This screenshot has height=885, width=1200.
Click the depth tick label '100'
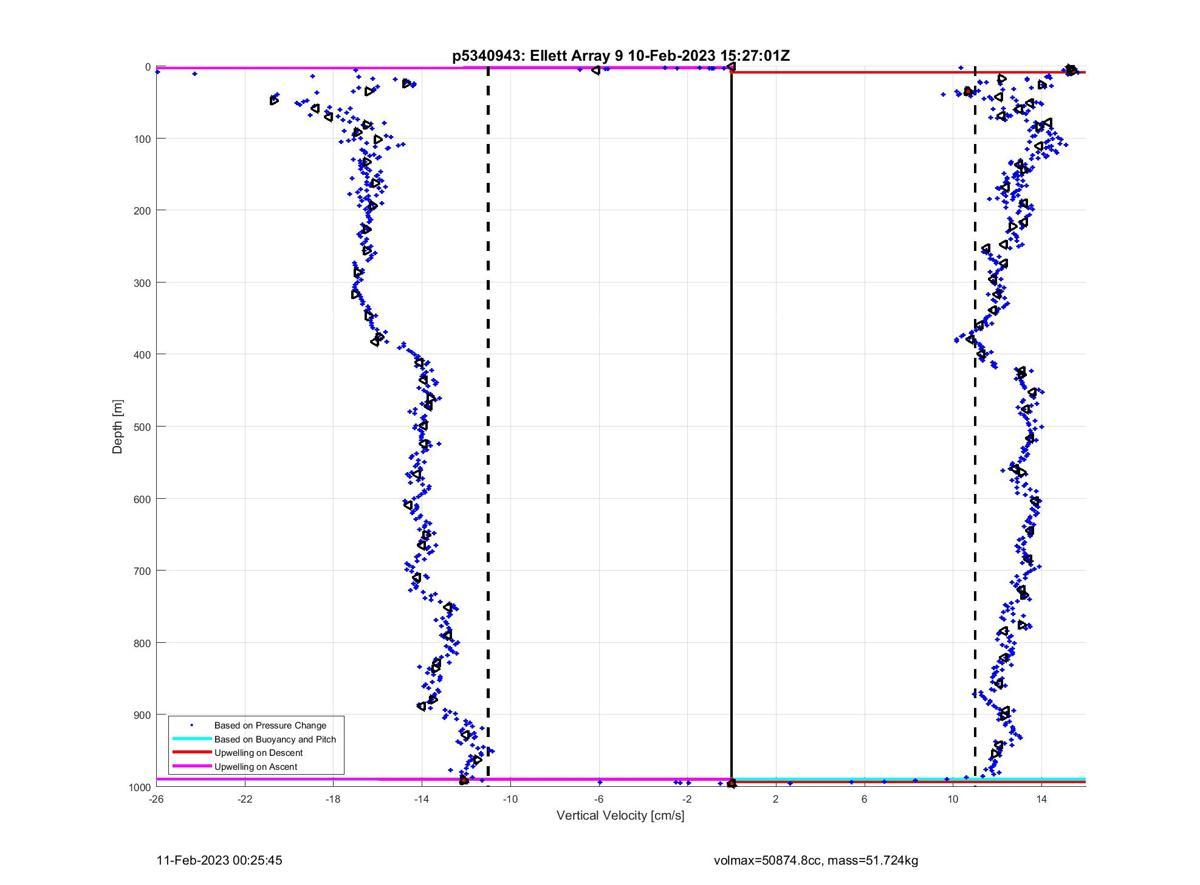142,139
